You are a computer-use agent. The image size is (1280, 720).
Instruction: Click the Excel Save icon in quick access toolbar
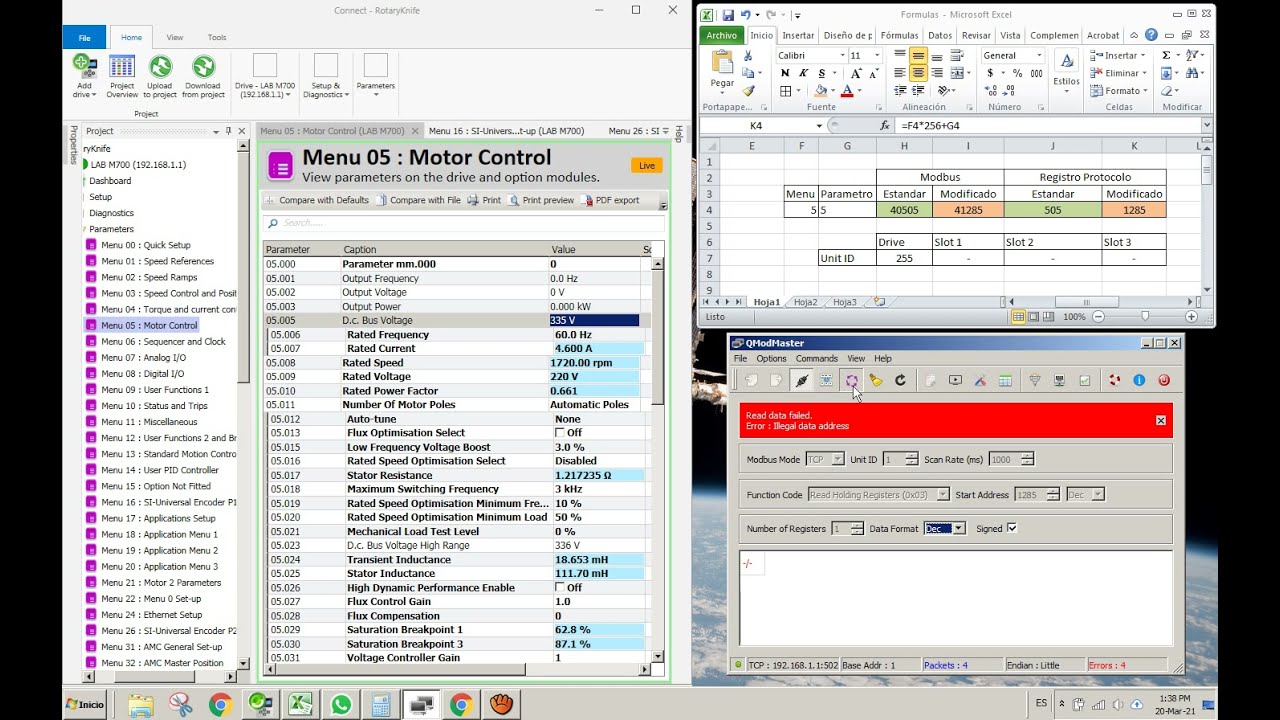727,15
